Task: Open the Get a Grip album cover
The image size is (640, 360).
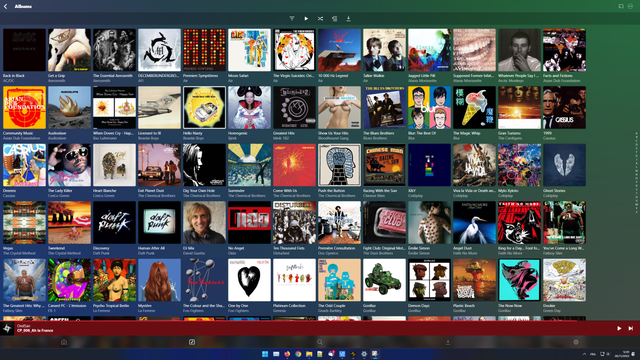Action: click(69, 50)
